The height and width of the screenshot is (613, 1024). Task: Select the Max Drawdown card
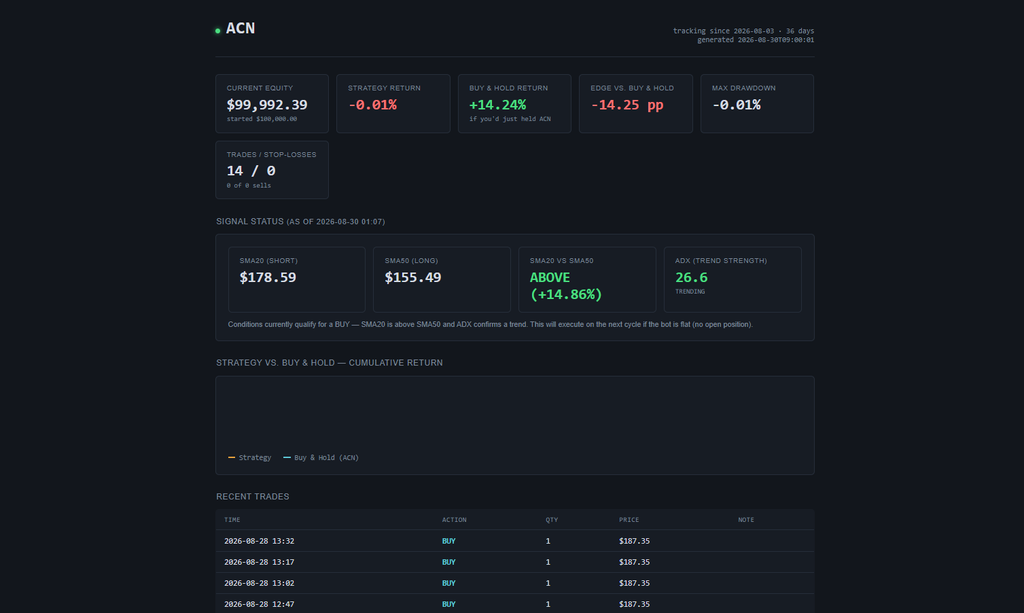tap(757, 104)
